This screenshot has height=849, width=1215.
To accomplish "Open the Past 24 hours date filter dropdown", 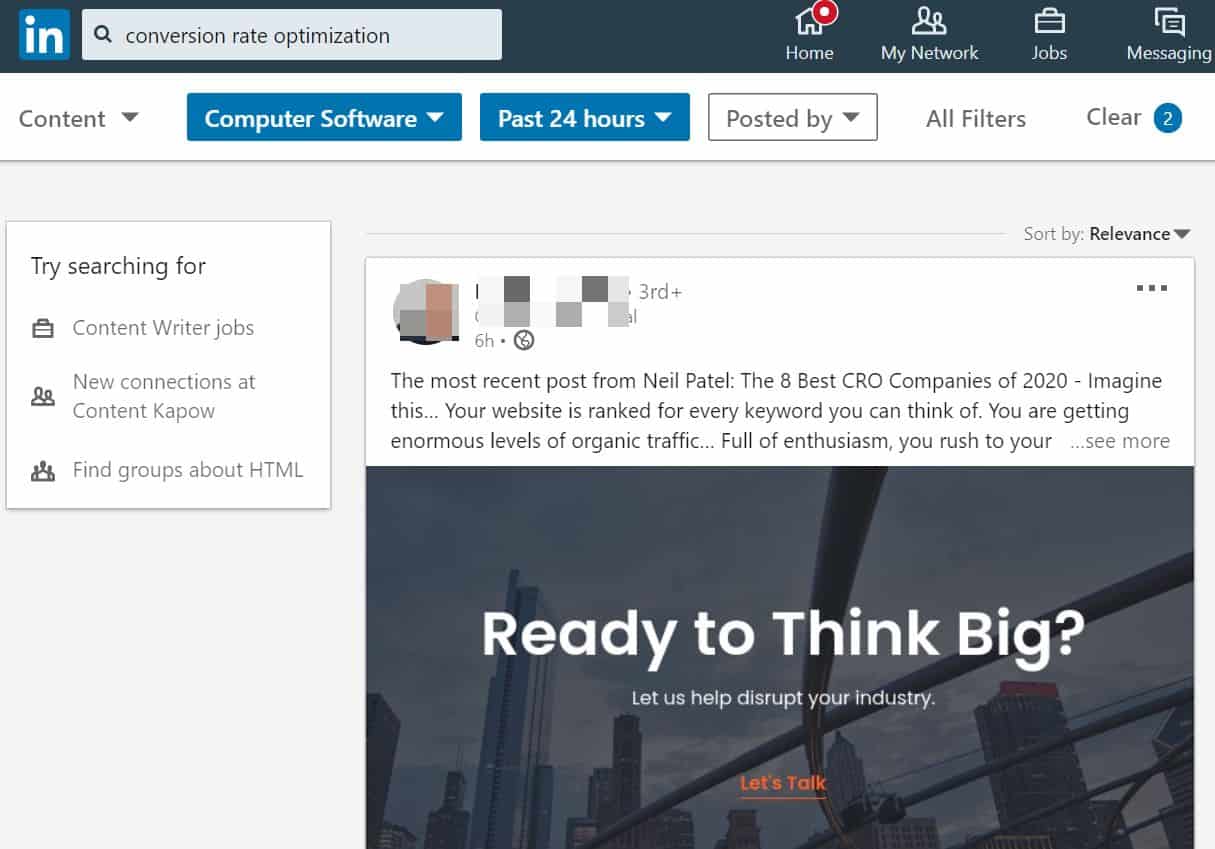I will click(x=584, y=117).
